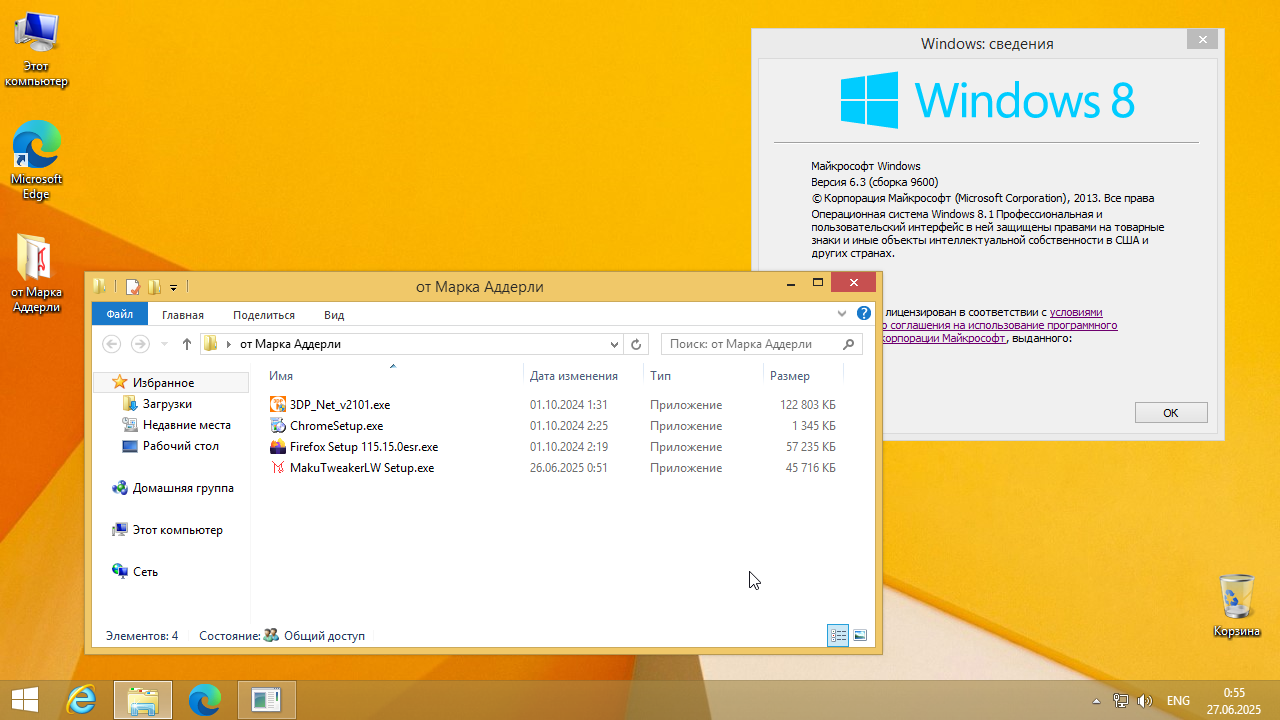
Task: Open Этот компьютер desktop icon
Action: [36, 50]
